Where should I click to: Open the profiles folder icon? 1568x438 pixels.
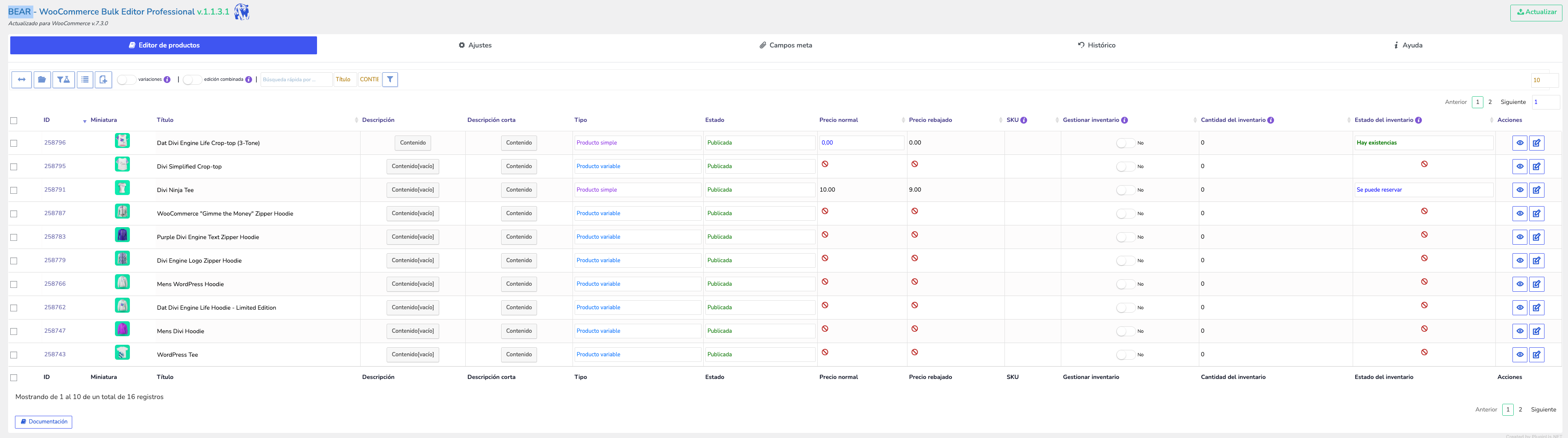click(42, 80)
